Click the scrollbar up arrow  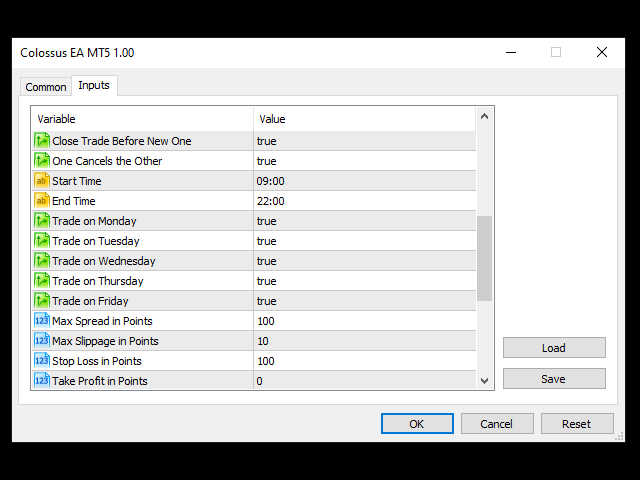click(484, 117)
